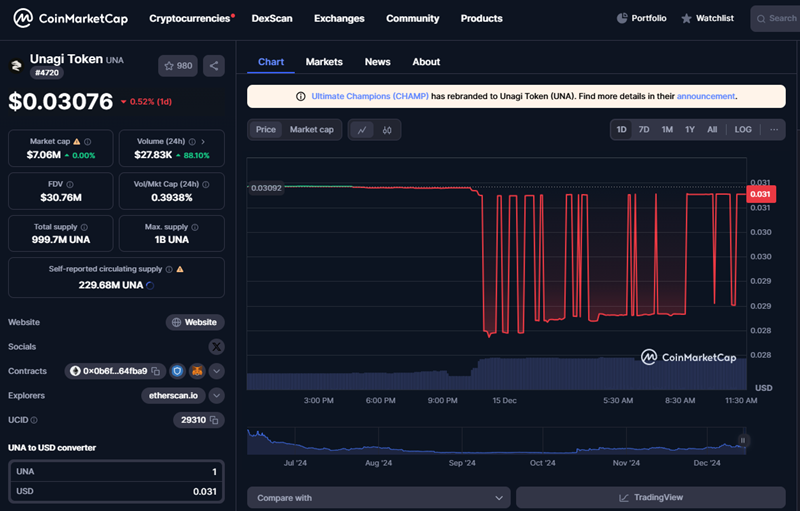This screenshot has height=511, width=800.
Task: Click the range navigator handle
Action: click(x=743, y=441)
